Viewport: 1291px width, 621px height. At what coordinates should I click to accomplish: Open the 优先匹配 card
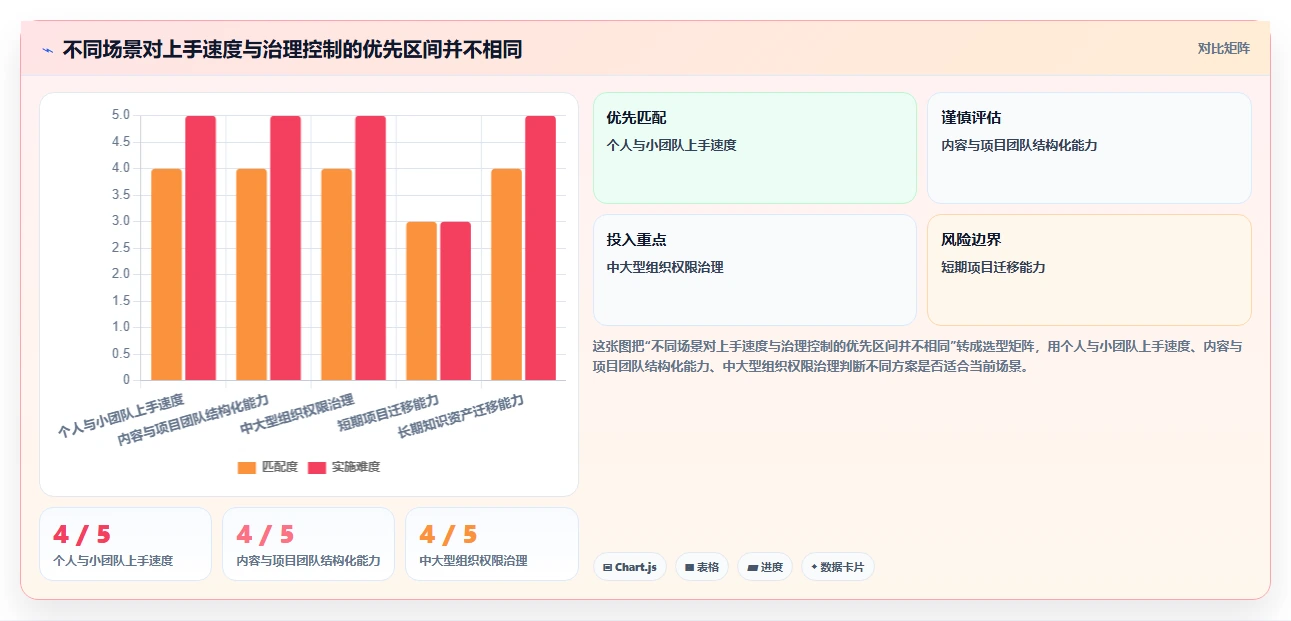pyautogui.click(x=755, y=148)
